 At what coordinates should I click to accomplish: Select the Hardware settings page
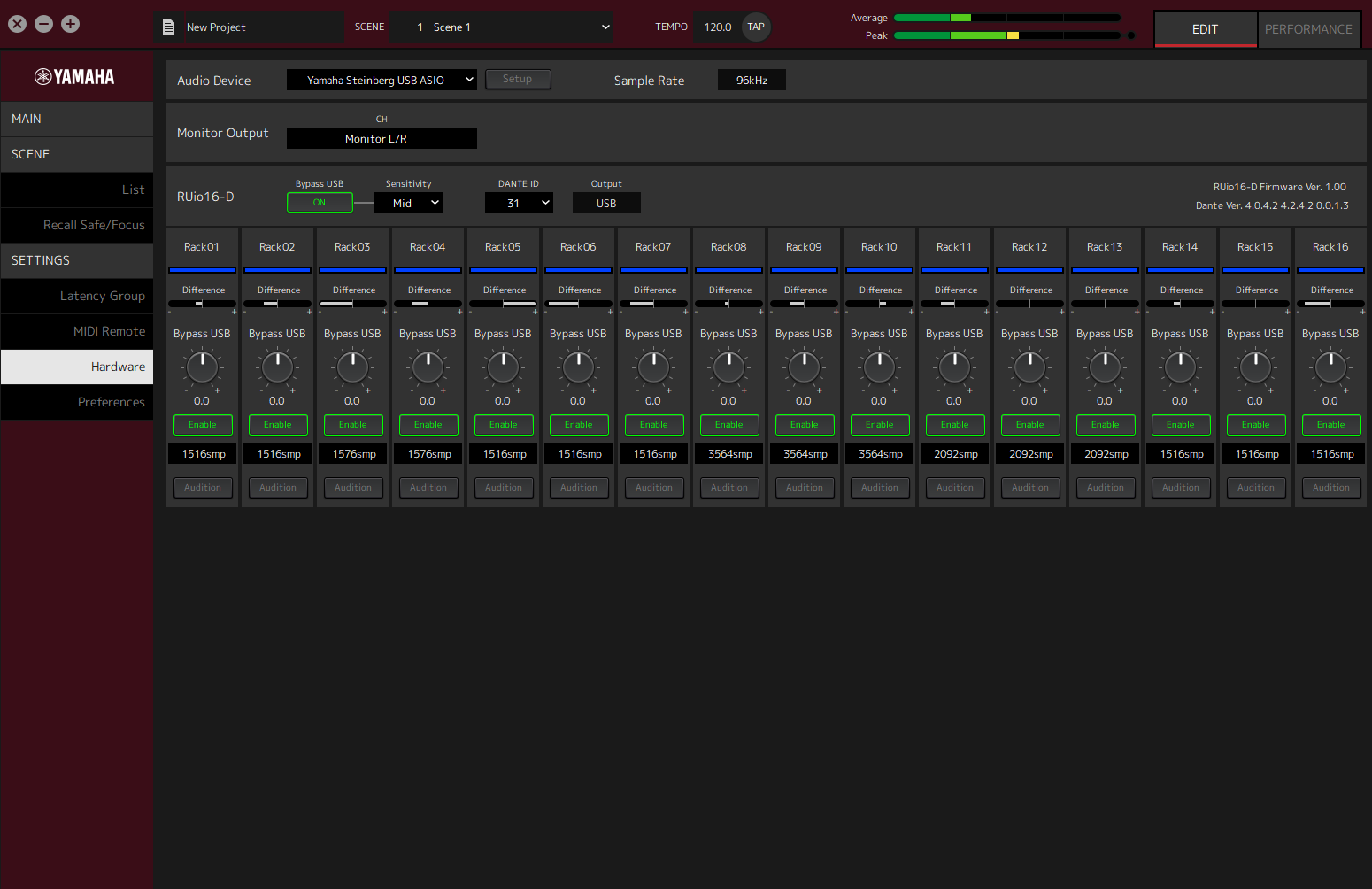pos(77,367)
